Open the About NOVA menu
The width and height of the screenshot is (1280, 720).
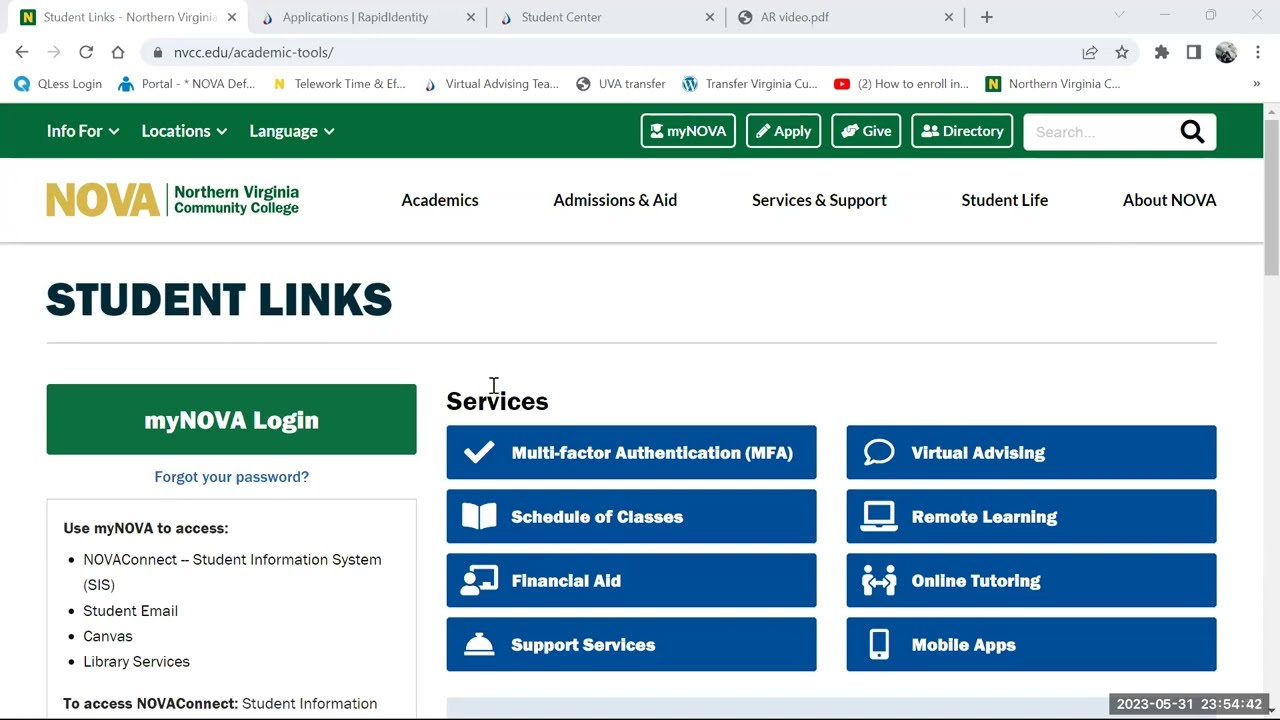pos(1169,200)
